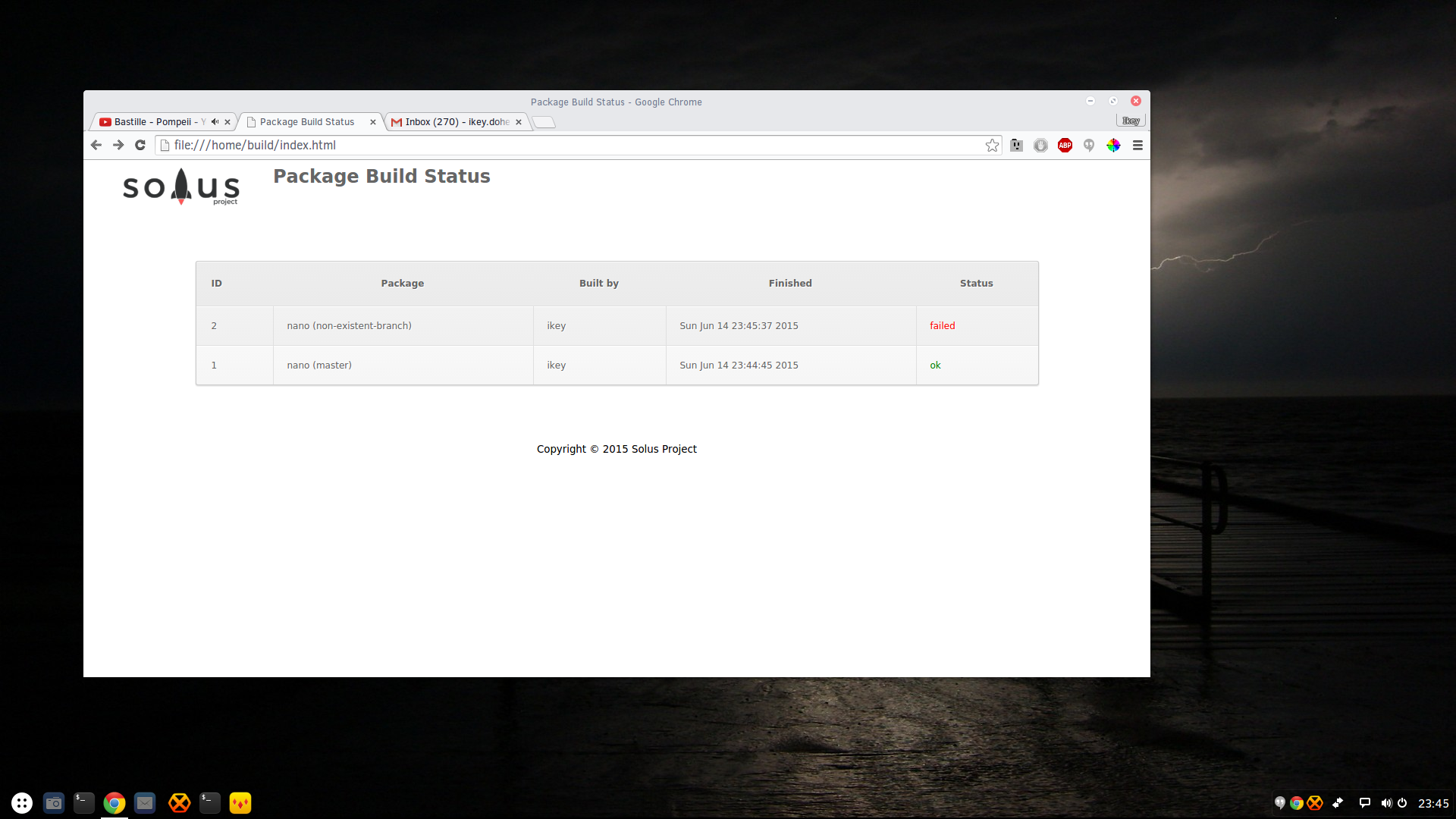Screen dimensions: 1456x819
Task: Click the red failed status
Action: click(943, 325)
